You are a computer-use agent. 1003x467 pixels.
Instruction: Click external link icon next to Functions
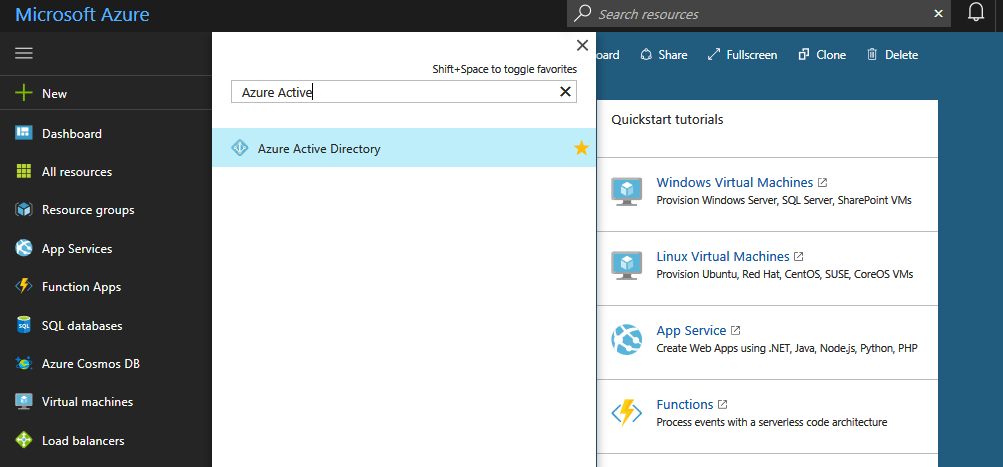[x=723, y=404]
